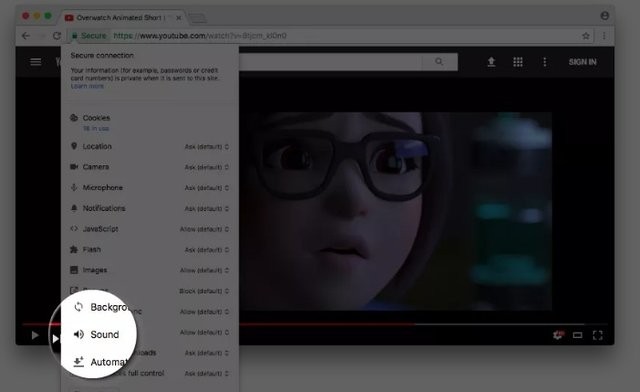The image size is (640, 392).
Task: Click the SIGN IN button
Action: pos(582,62)
